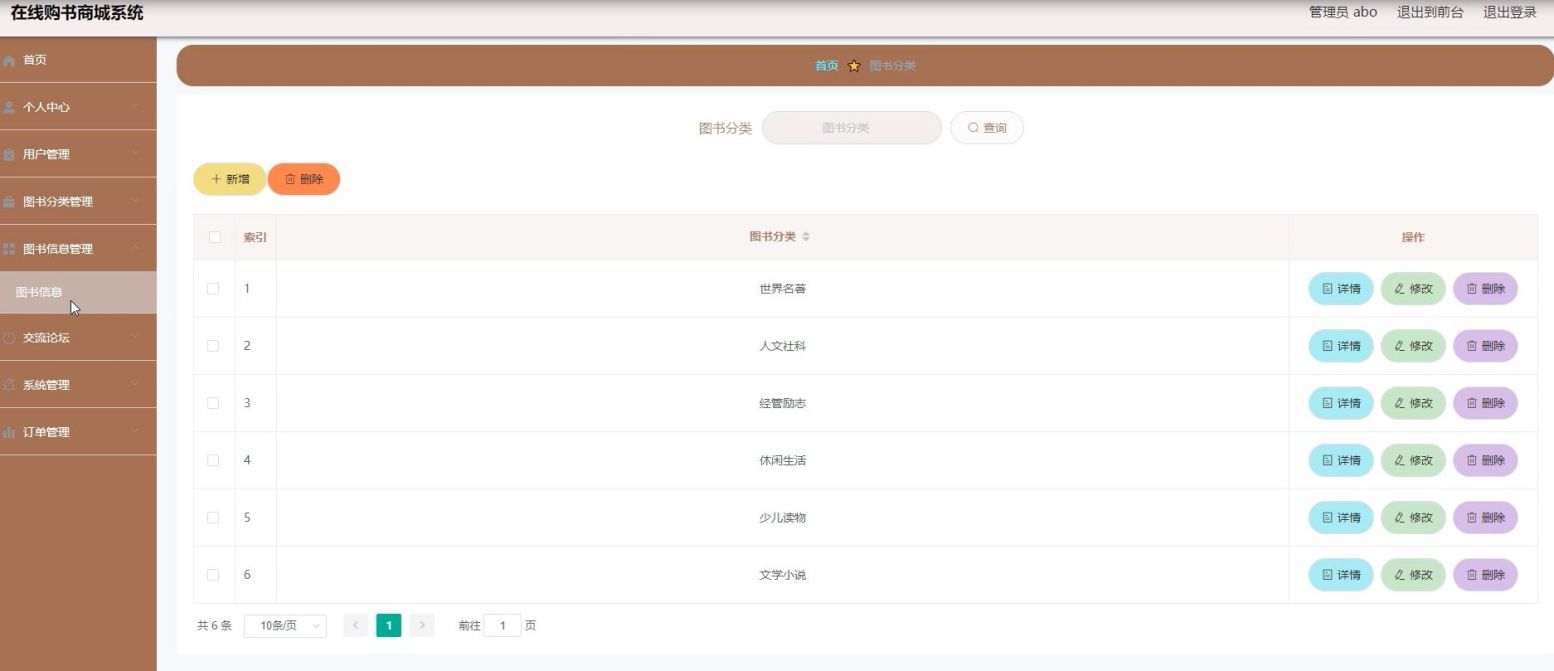Screen dimensions: 1554x671
Task: Modify the 经管励志 row
Action: pyautogui.click(x=1413, y=403)
